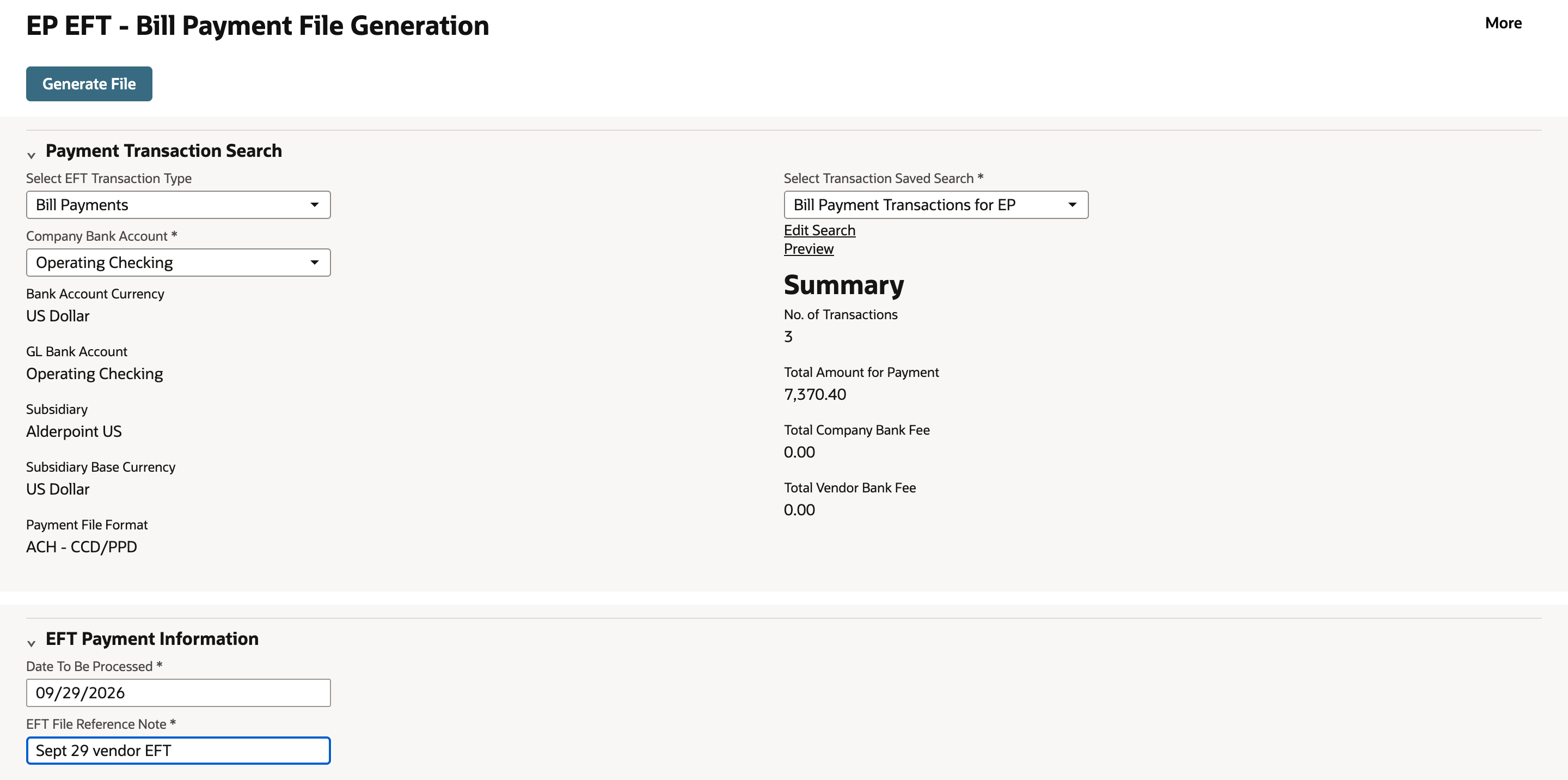Click the Payment File Format label

(x=87, y=525)
